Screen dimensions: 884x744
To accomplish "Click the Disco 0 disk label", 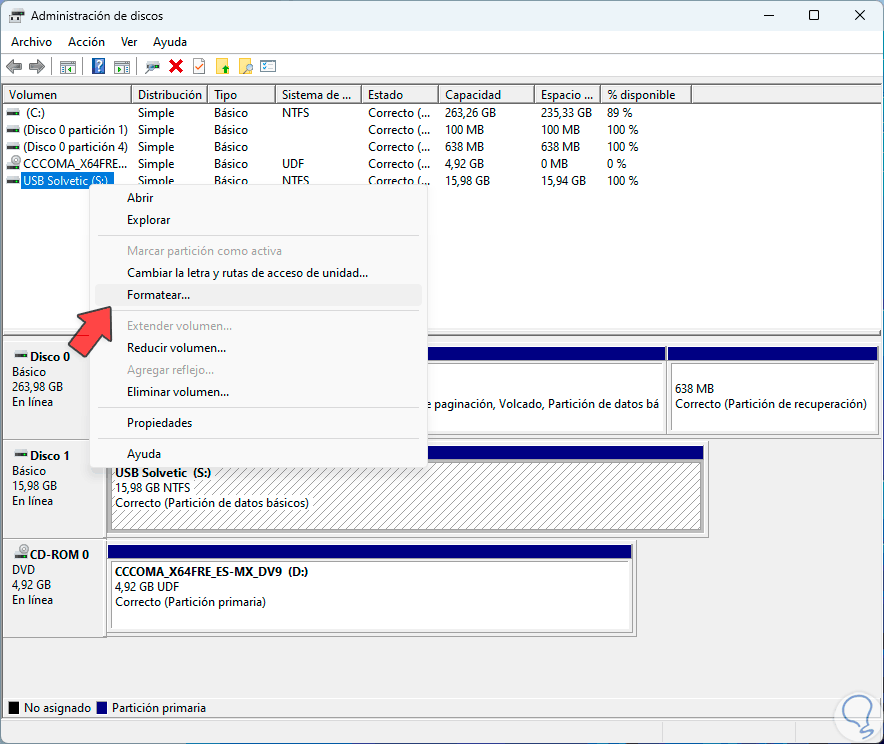I will pyautogui.click(x=50, y=357).
